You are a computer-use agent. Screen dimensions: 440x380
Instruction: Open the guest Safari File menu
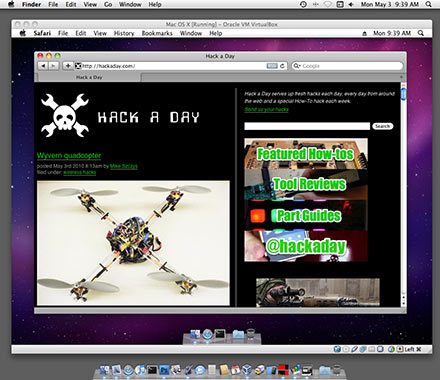(x=63, y=33)
